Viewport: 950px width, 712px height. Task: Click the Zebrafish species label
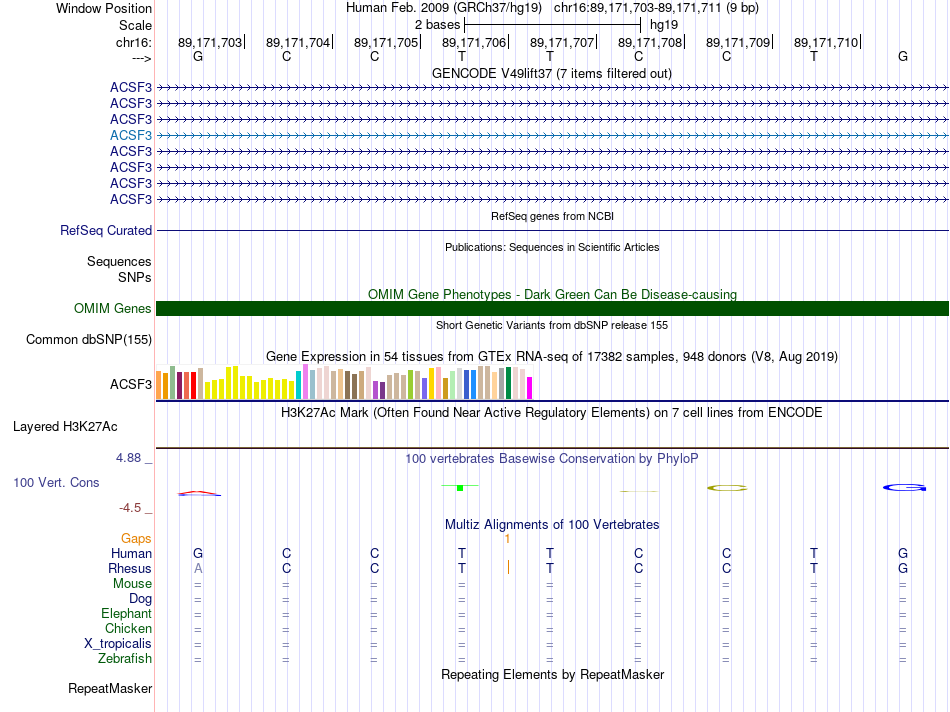[125, 659]
